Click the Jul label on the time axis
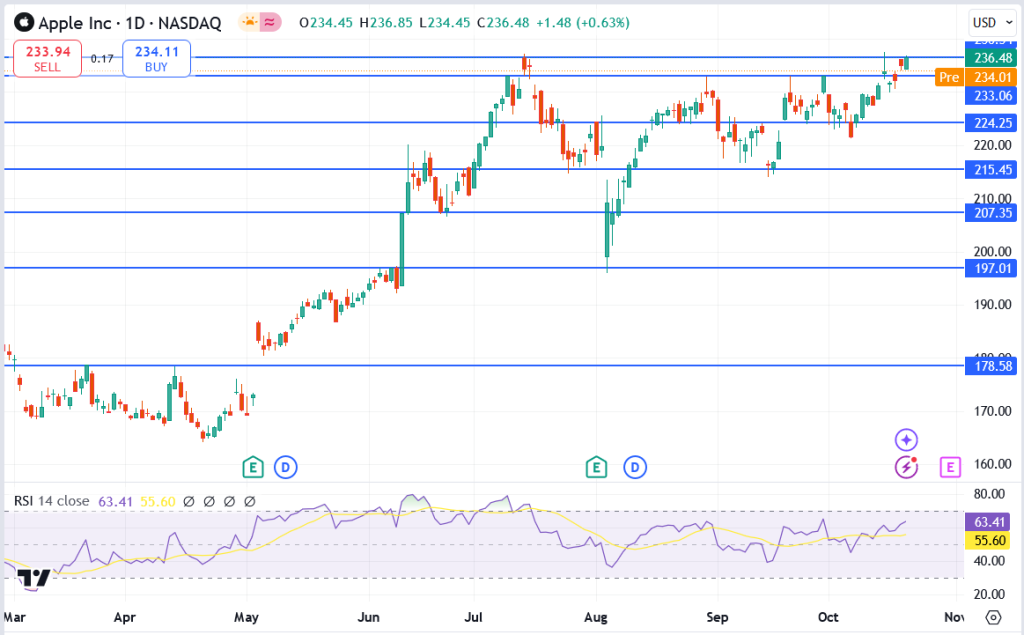Image resolution: width=1024 pixels, height=635 pixels. coord(473,617)
